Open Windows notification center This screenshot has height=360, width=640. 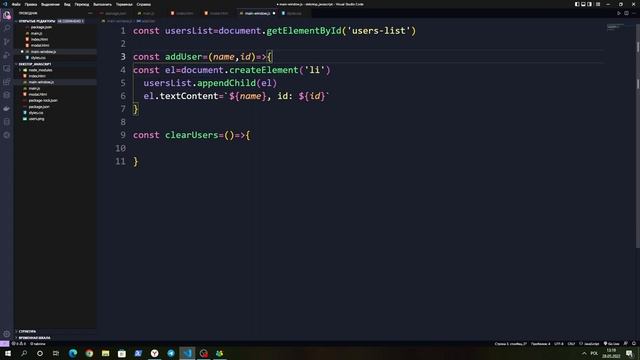[x=630, y=353]
